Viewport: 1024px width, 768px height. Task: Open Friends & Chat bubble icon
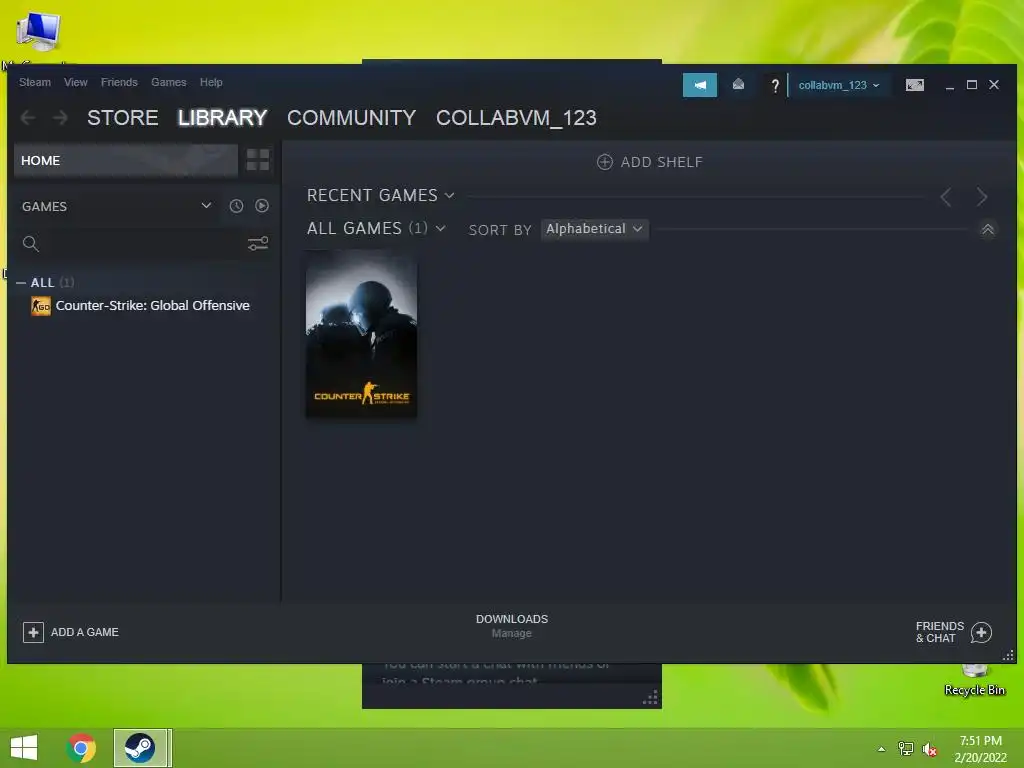981,632
